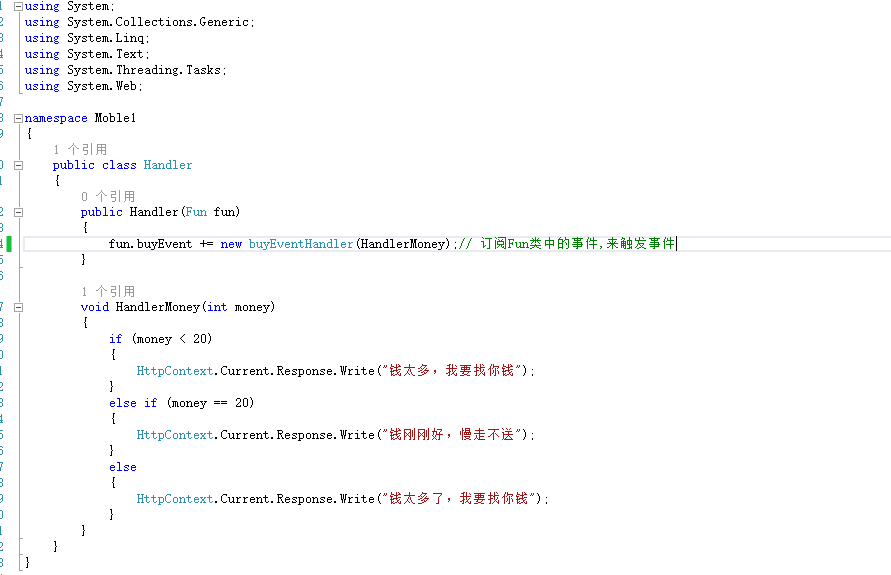Collapse the HandlerMoney method outline box

coord(18,307)
